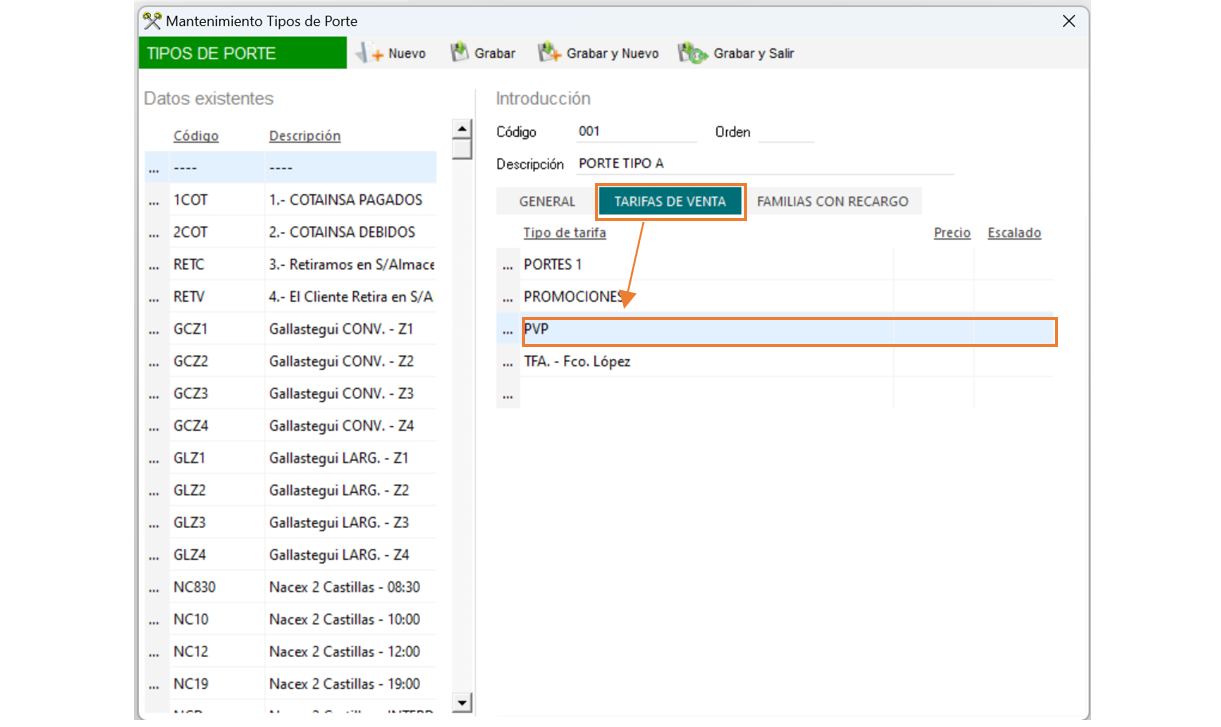Click the window title bar tools icon
The height and width of the screenshot is (727, 1221).
click(152, 21)
